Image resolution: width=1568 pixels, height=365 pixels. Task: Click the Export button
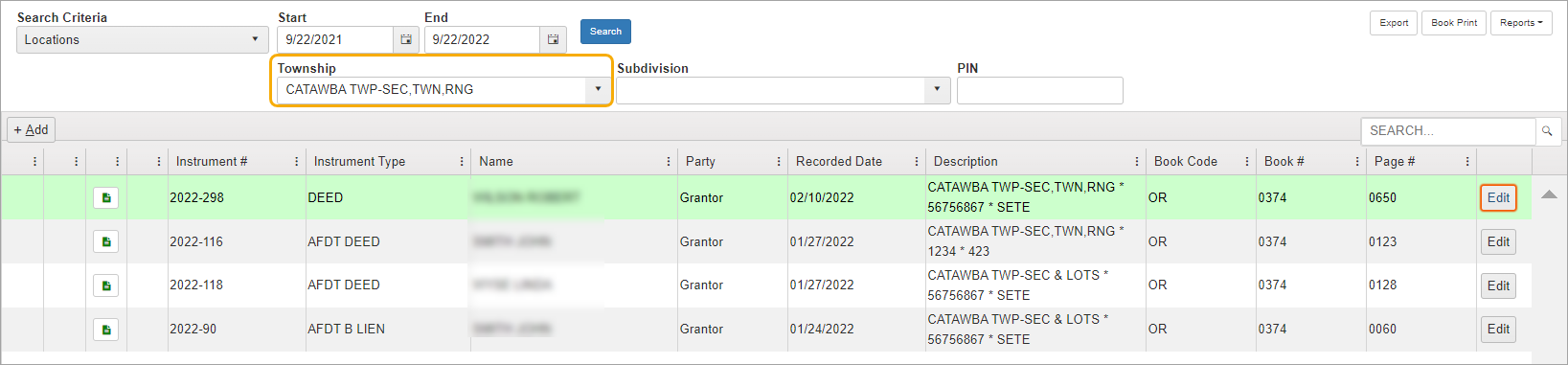[x=1394, y=23]
